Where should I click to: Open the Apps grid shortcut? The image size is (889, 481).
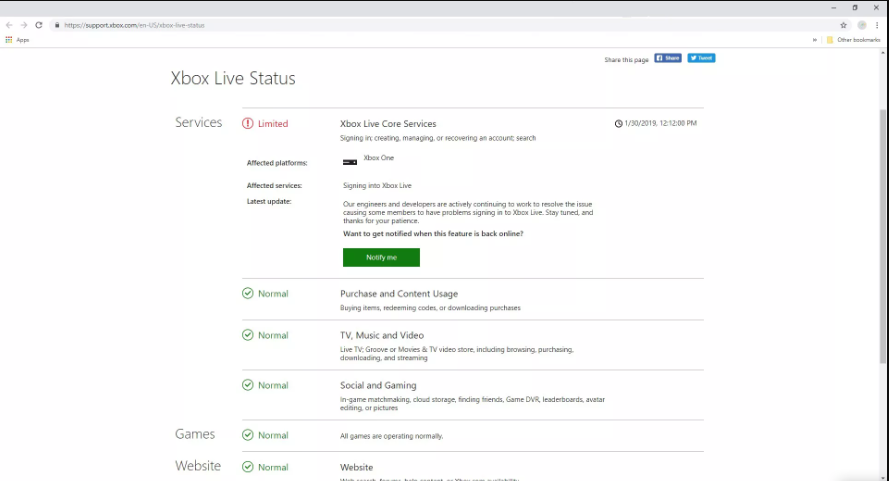click(17, 40)
